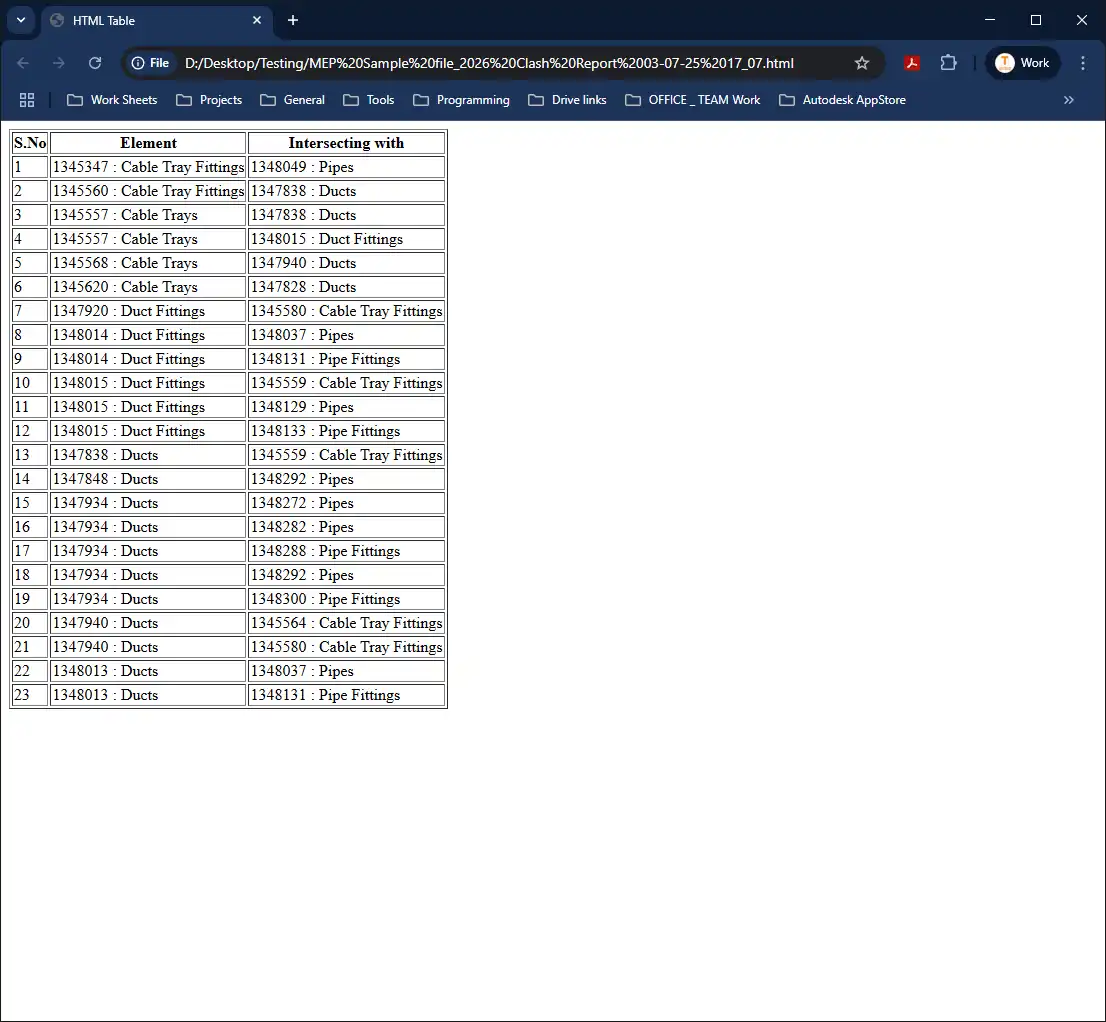Show more bookmarks with the double chevron
Screen dimensions: 1106x1022
(x=1069, y=100)
